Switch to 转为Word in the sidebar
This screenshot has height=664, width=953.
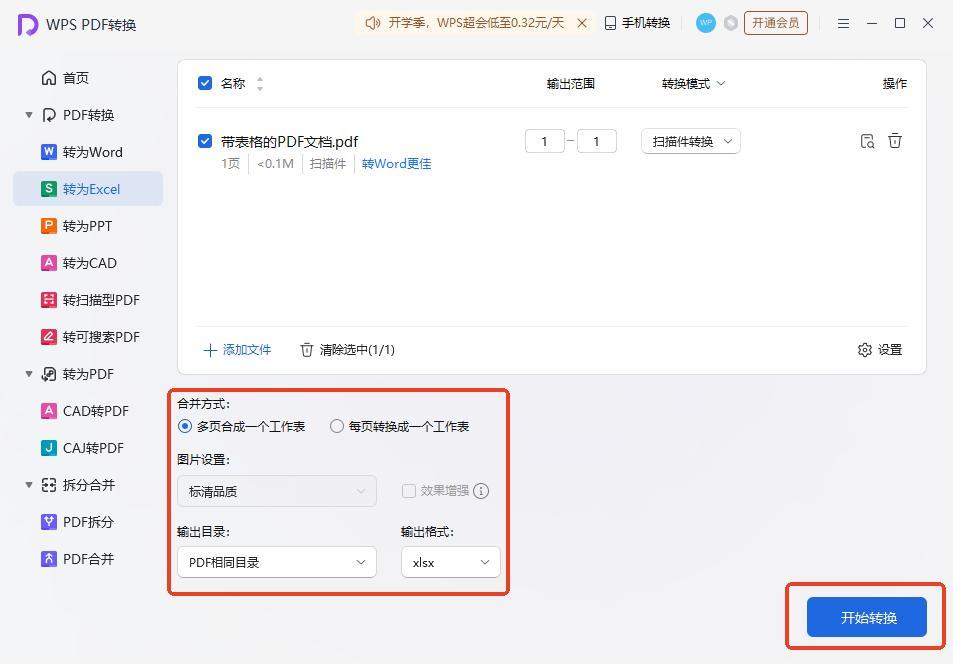tap(92, 152)
